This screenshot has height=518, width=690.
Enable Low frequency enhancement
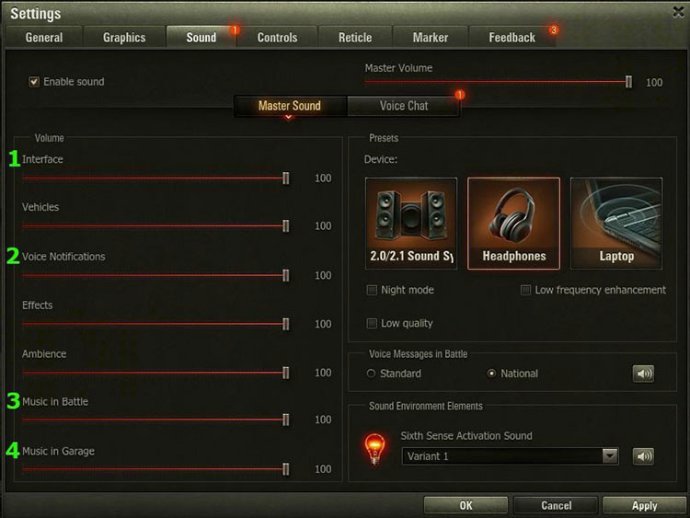click(x=525, y=290)
